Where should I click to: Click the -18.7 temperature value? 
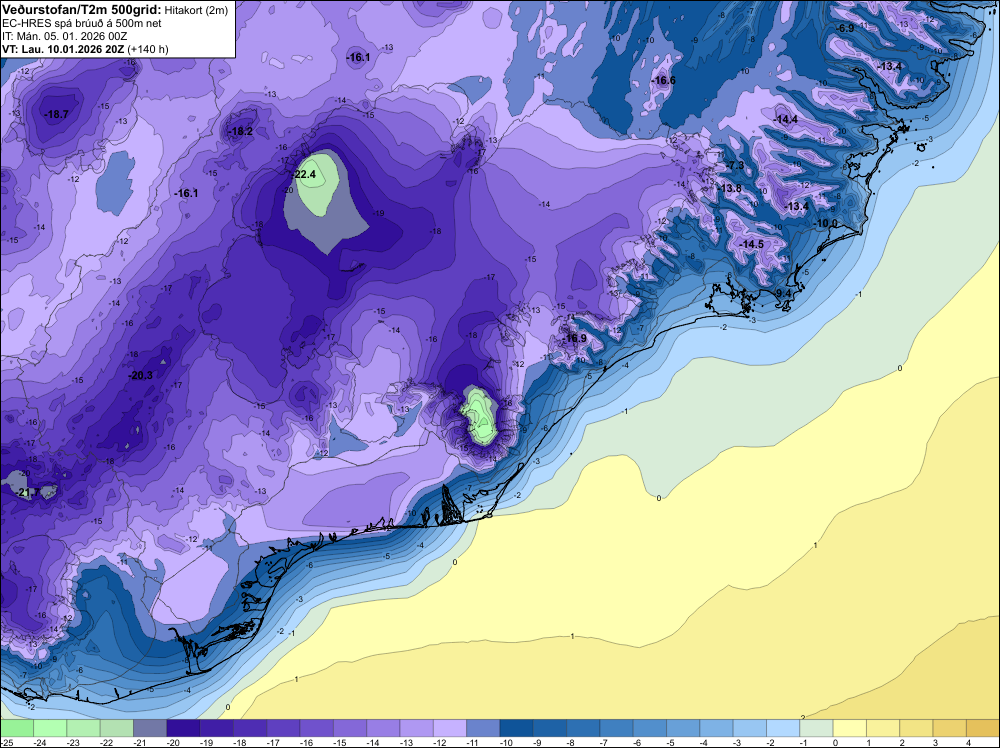pyautogui.click(x=56, y=114)
